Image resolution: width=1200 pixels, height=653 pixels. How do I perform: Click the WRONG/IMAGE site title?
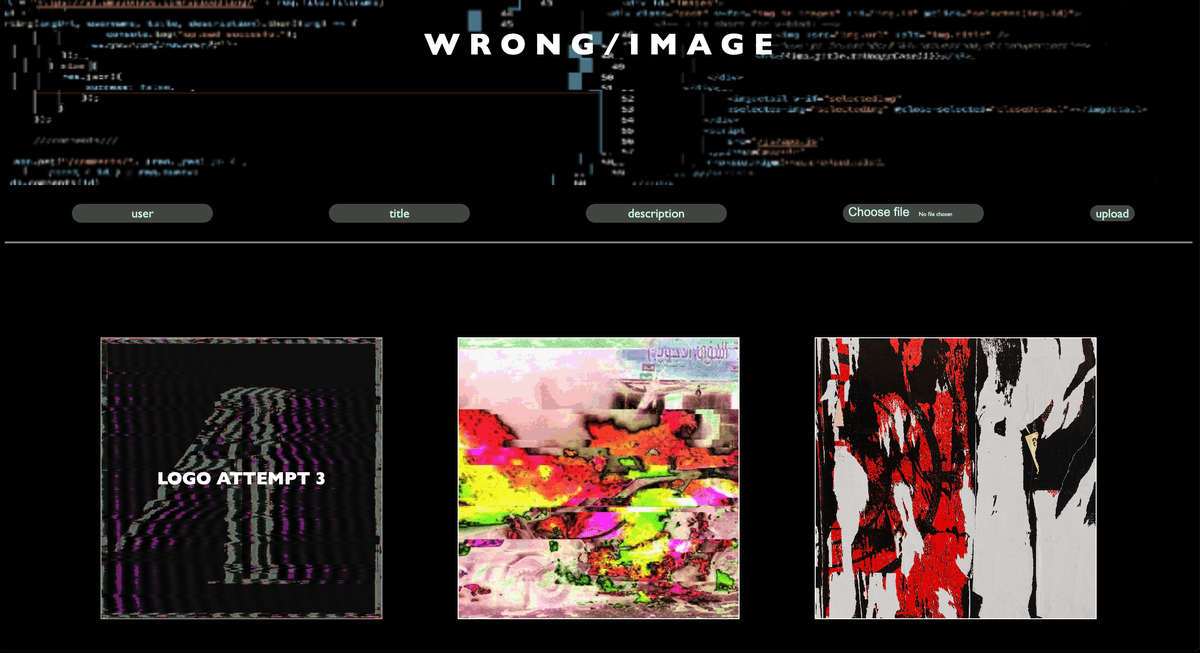600,45
